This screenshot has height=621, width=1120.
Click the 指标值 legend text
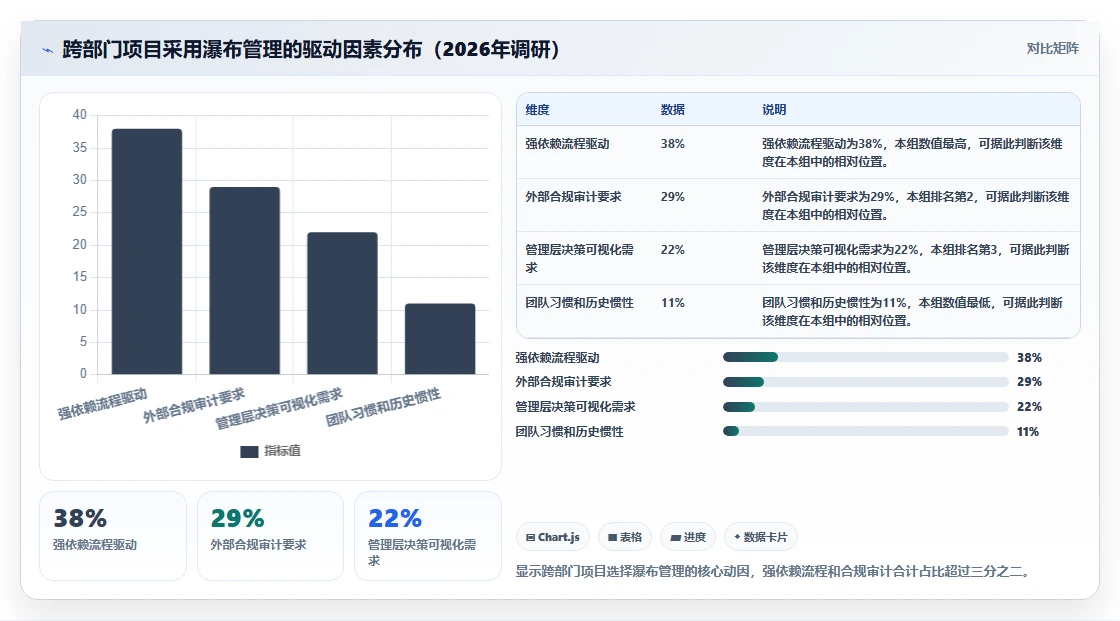tap(282, 451)
